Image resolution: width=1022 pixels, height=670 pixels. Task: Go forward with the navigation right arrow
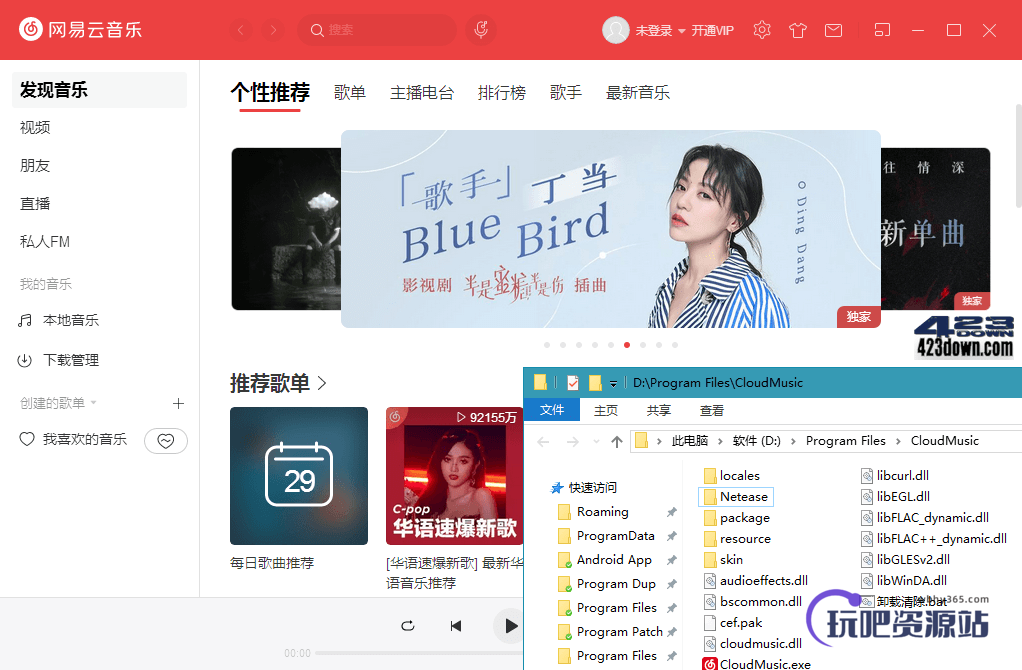[273, 30]
